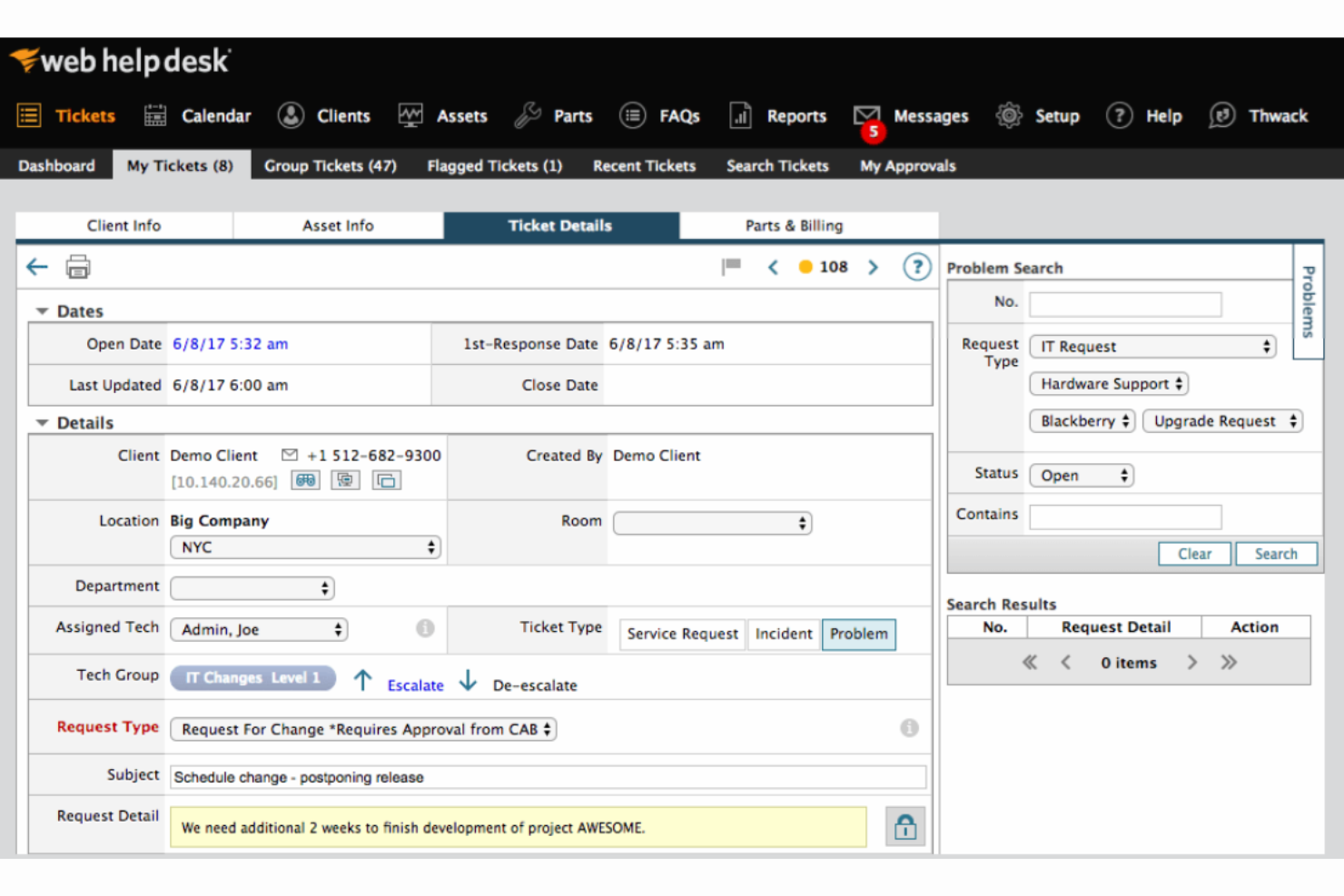Image resolution: width=1344 pixels, height=896 pixels.
Task: Select the Problem ticket type
Action: coord(858,634)
